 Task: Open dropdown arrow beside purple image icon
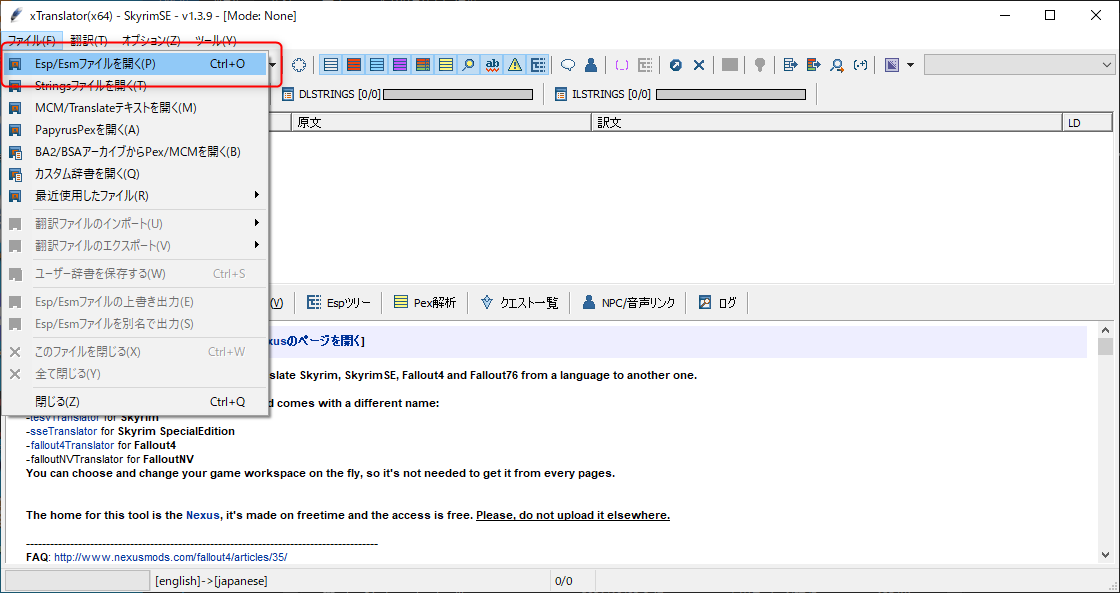[x=910, y=65]
